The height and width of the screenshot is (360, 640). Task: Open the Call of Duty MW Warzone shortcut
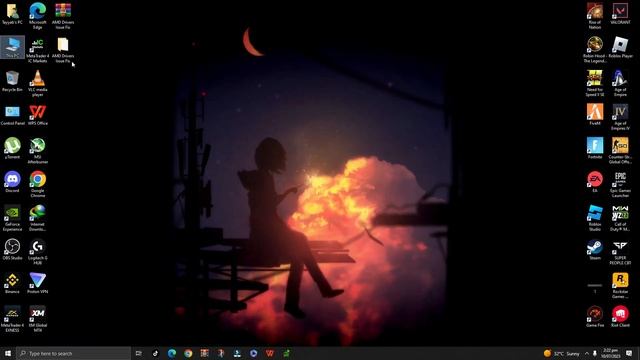click(620, 218)
